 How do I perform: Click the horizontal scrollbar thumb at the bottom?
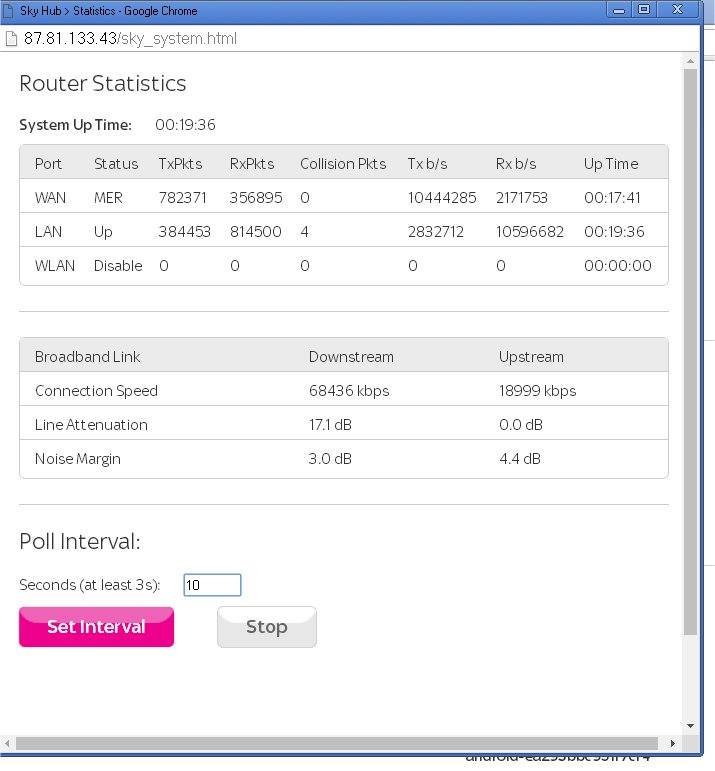(x=335, y=743)
